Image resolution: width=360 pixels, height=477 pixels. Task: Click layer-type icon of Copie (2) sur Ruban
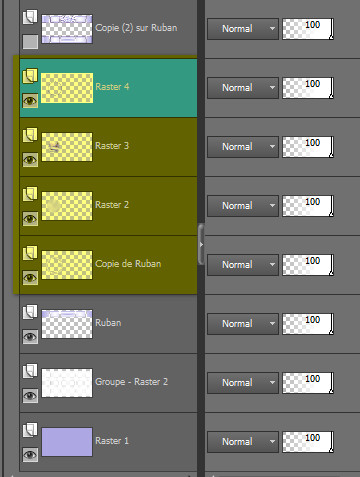click(30, 17)
